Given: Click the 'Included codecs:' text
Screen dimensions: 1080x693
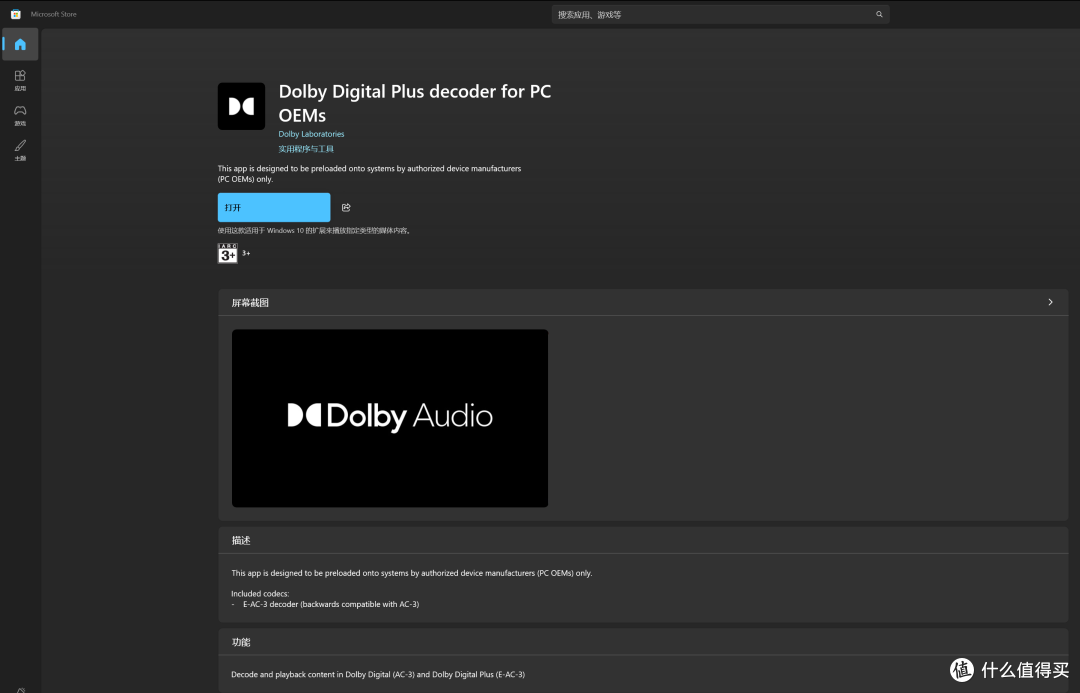Looking at the screenshot, I should click(x=260, y=594).
